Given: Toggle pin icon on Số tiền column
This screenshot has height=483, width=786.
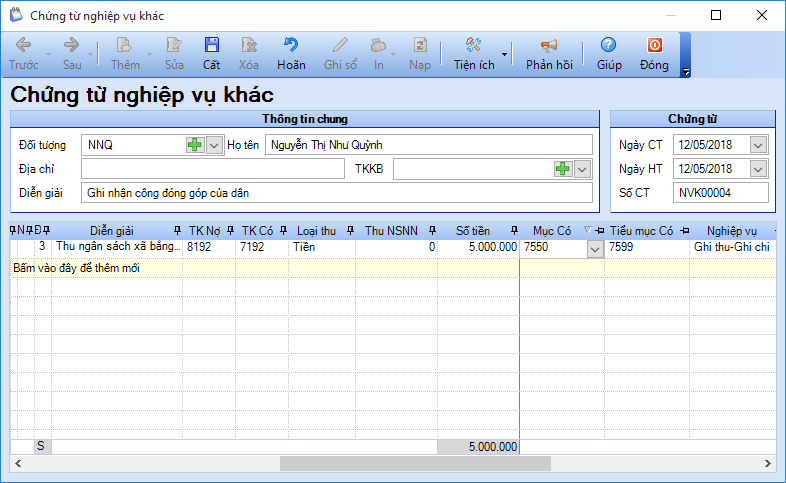Looking at the screenshot, I should 514,230.
